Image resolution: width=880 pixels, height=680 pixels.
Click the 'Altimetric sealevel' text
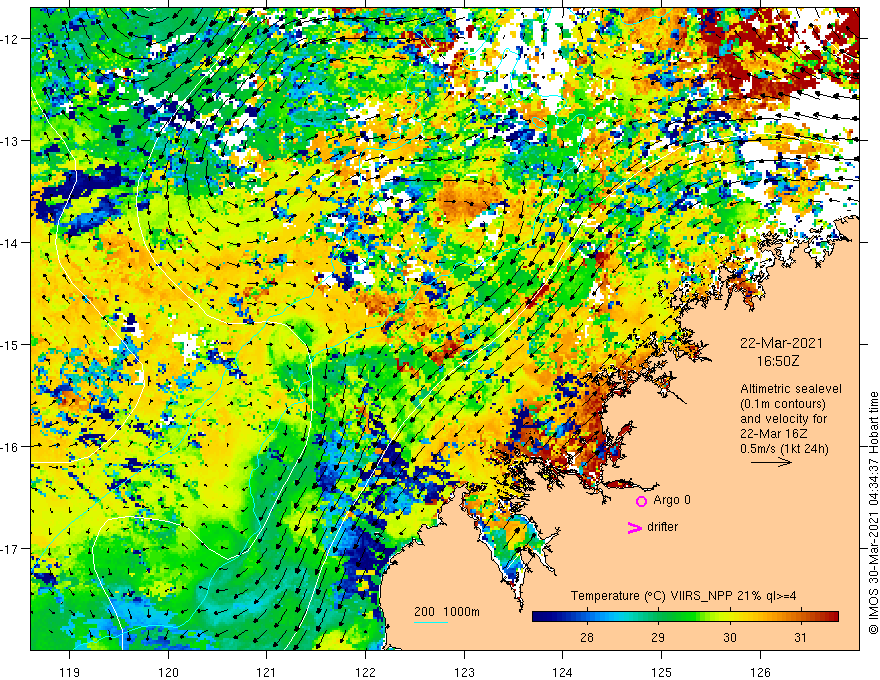click(791, 389)
